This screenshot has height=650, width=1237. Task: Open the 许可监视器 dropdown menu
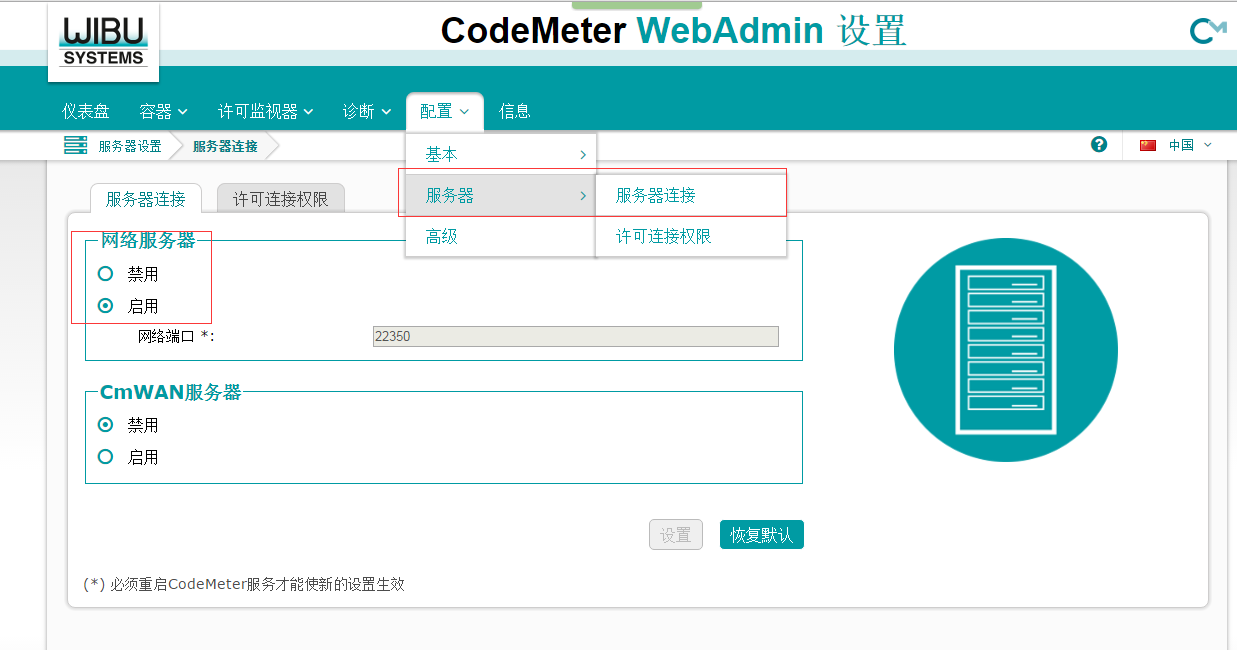(x=266, y=111)
